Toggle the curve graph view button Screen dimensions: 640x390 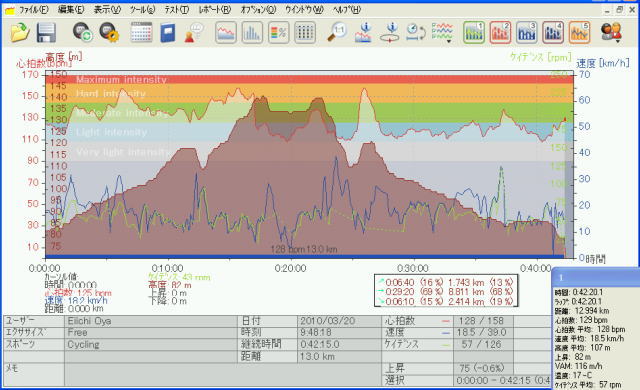click(226, 32)
